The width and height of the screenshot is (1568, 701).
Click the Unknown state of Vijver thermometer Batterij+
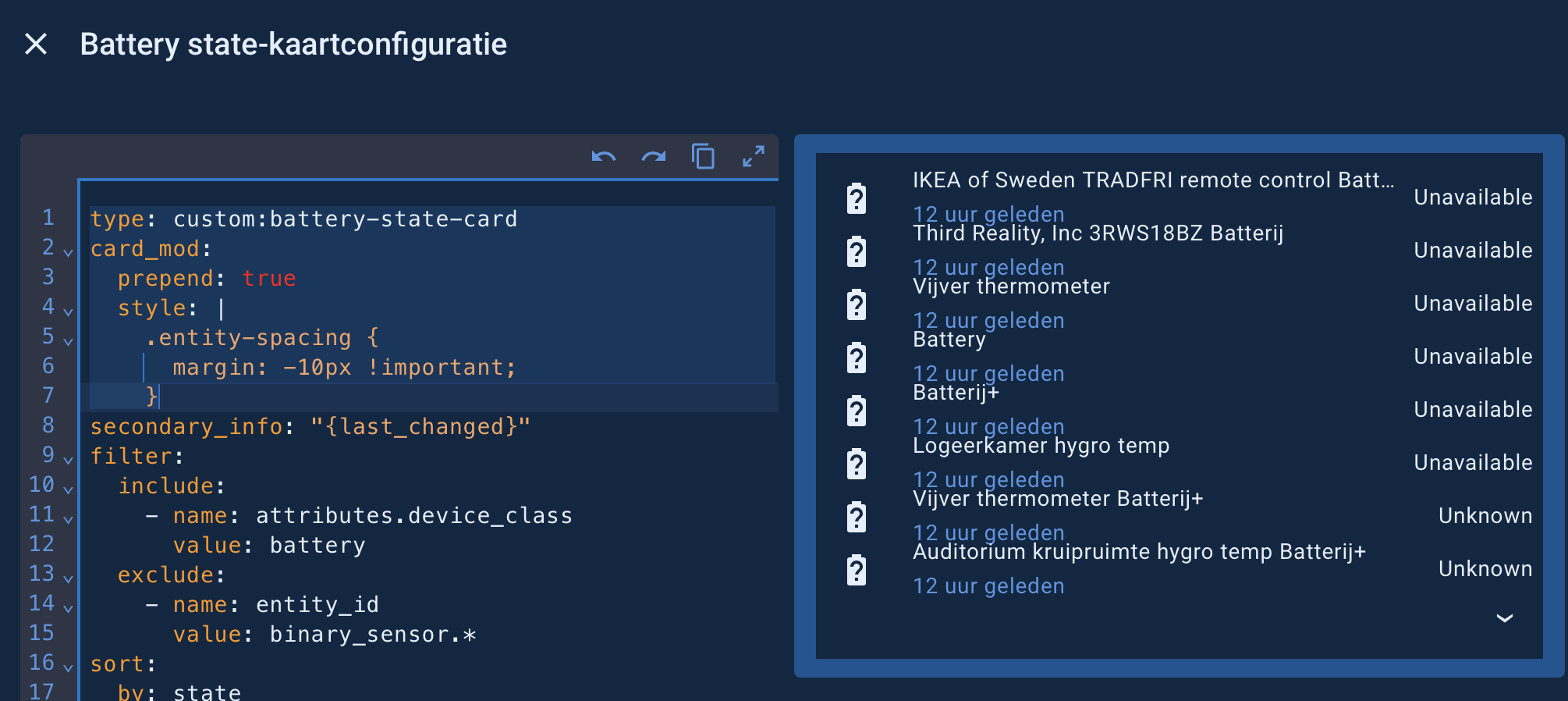(x=1485, y=516)
